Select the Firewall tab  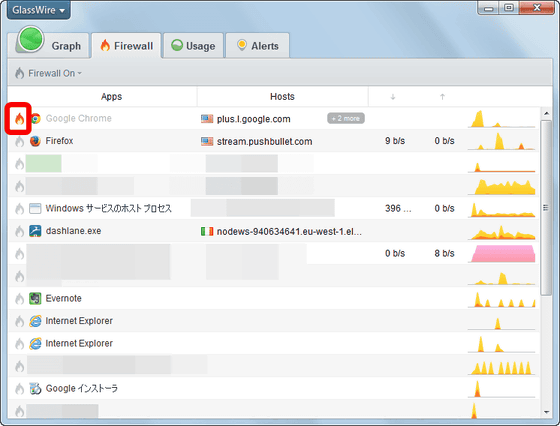click(x=127, y=45)
